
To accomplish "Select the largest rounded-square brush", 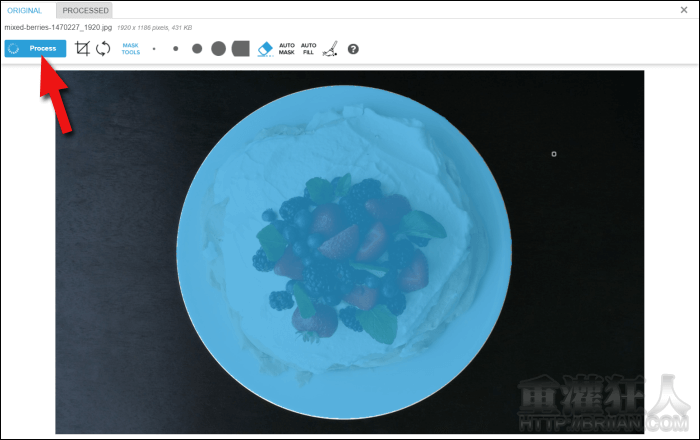I will [240, 48].
